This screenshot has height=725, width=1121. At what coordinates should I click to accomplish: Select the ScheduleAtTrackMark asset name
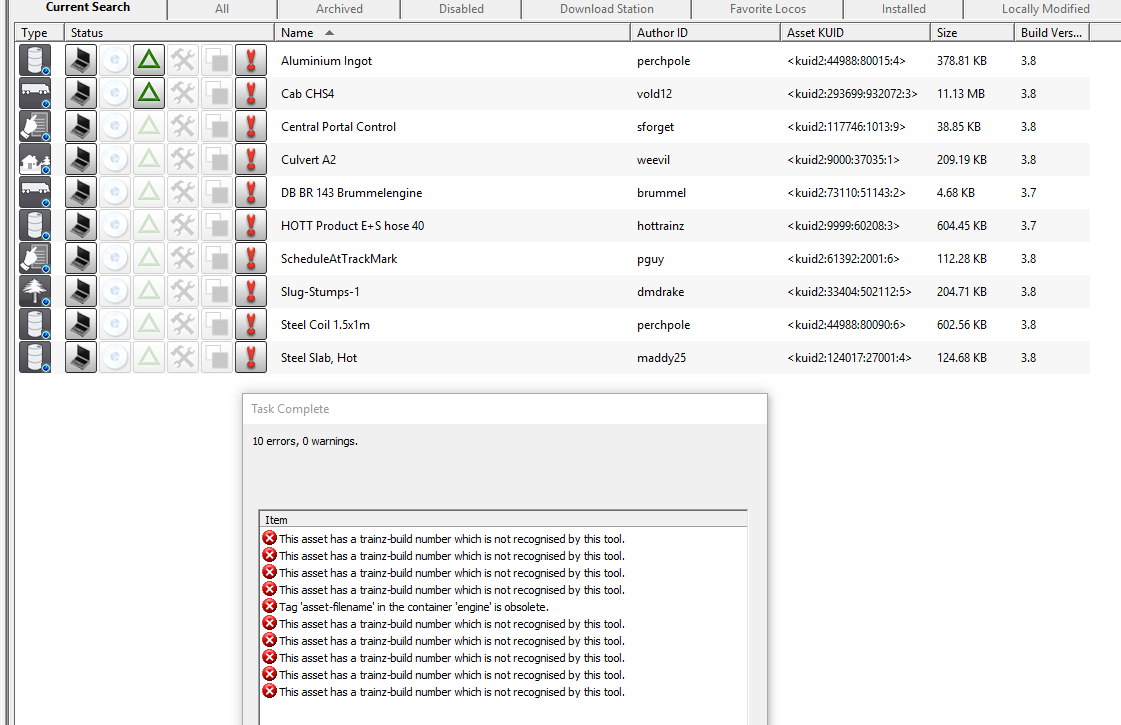pyautogui.click(x=339, y=259)
